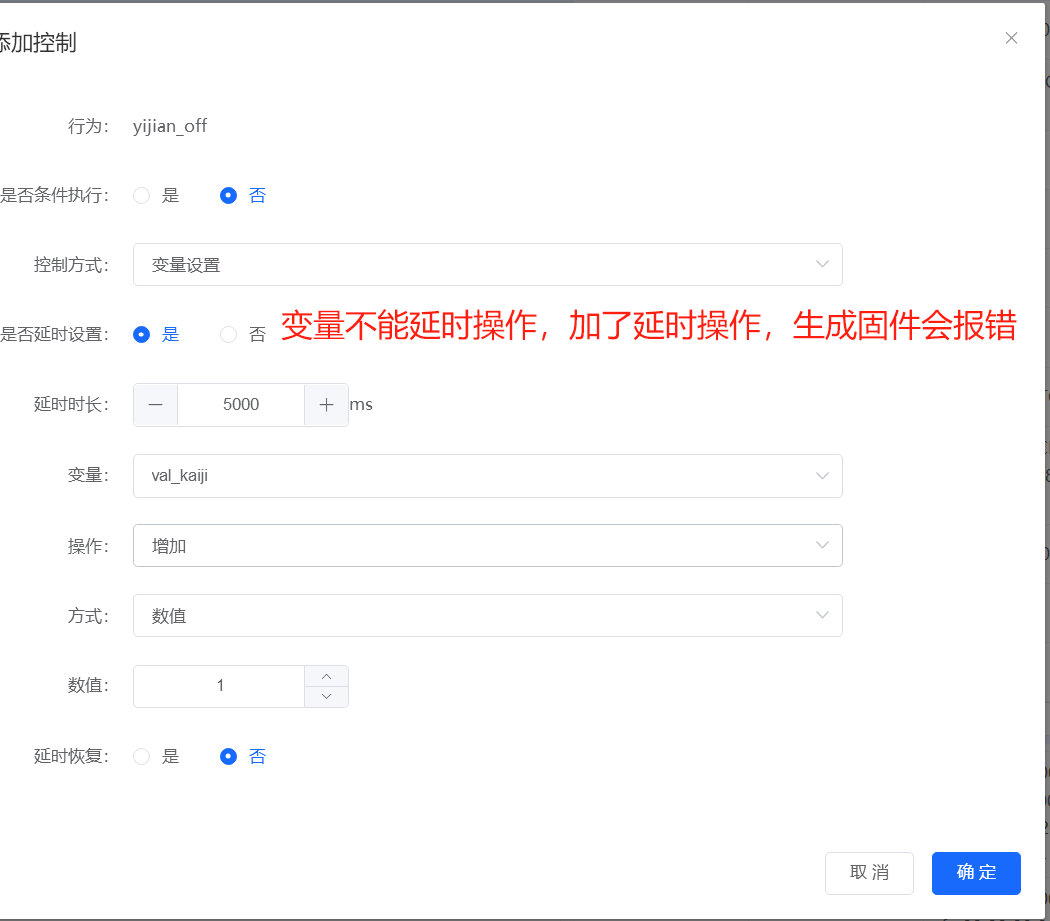1050x921 pixels.
Task: Click the 确定 confirm button
Action: (x=976, y=873)
